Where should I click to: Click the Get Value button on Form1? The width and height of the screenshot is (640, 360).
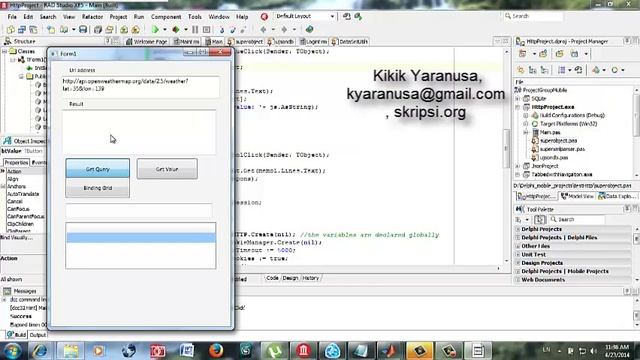[x=167, y=169]
